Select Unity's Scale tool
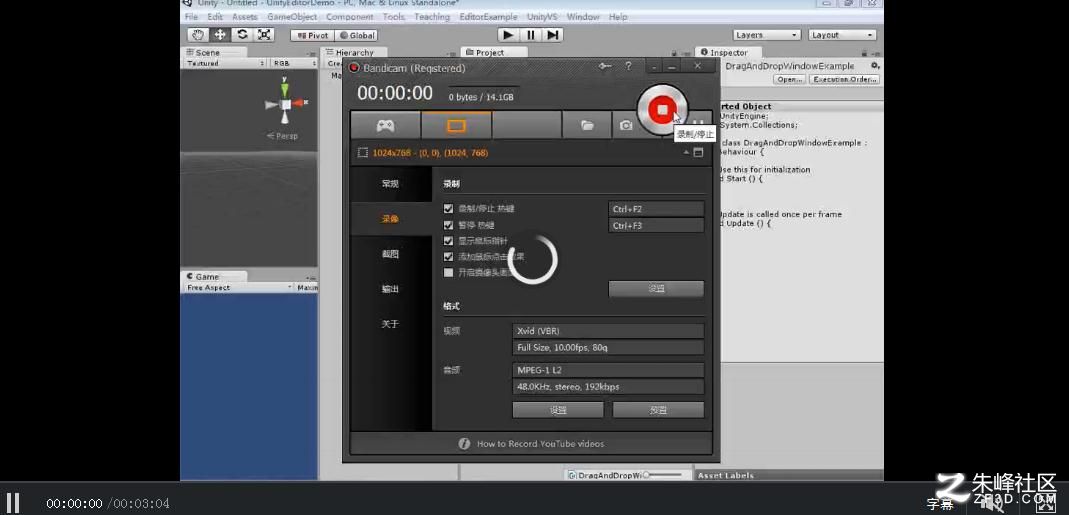1069x515 pixels. click(x=264, y=35)
